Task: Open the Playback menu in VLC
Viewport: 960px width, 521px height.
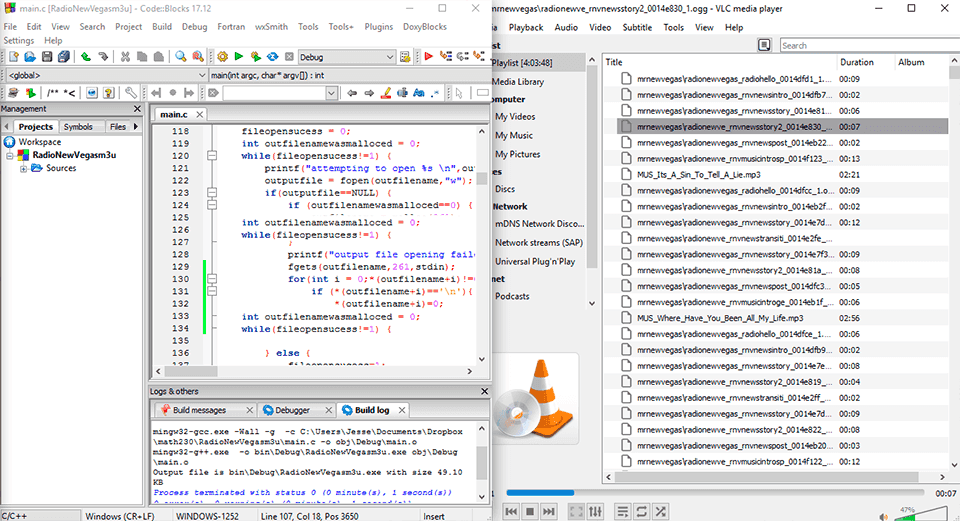Action: pos(526,28)
